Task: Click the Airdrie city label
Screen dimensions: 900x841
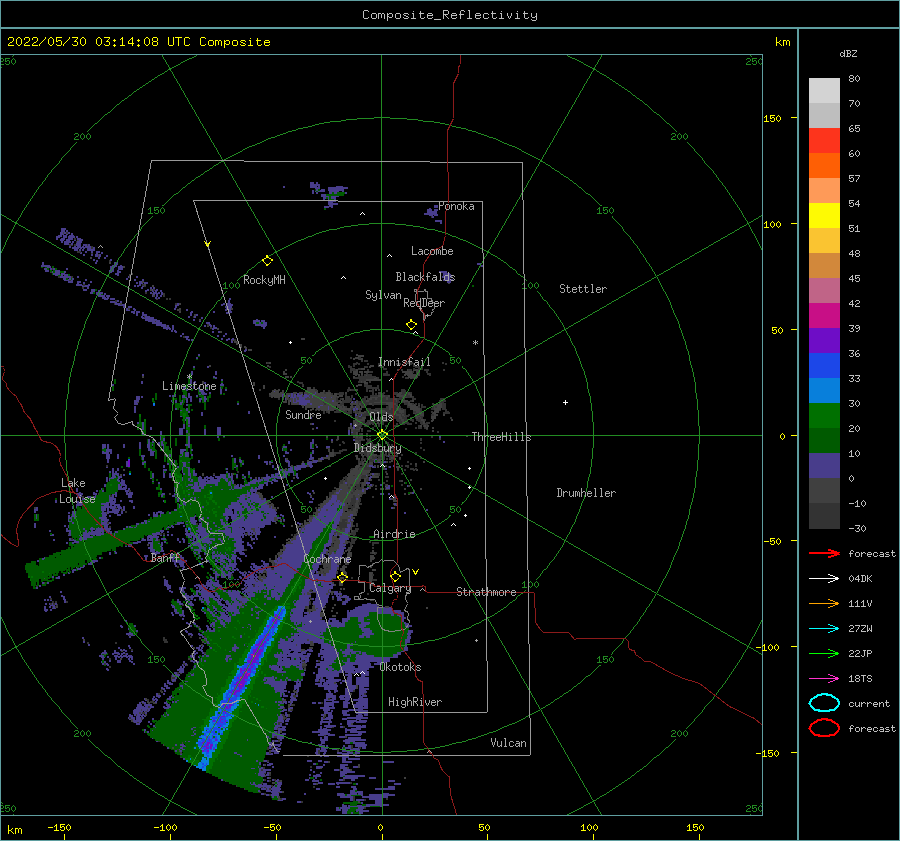Action: click(x=394, y=534)
